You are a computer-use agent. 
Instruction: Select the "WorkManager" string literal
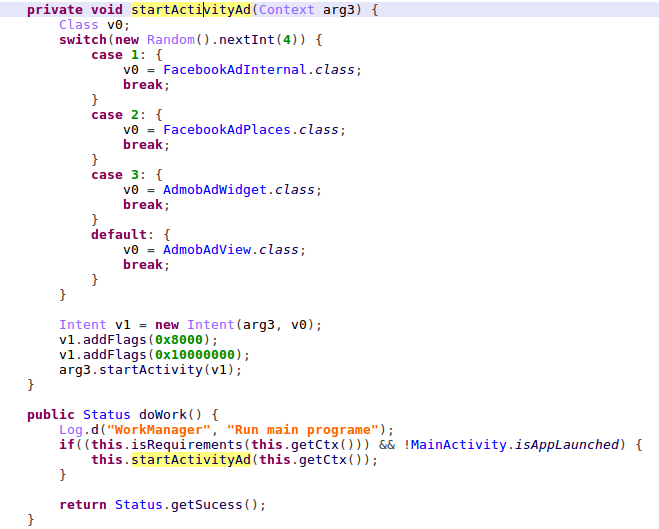coord(153,430)
